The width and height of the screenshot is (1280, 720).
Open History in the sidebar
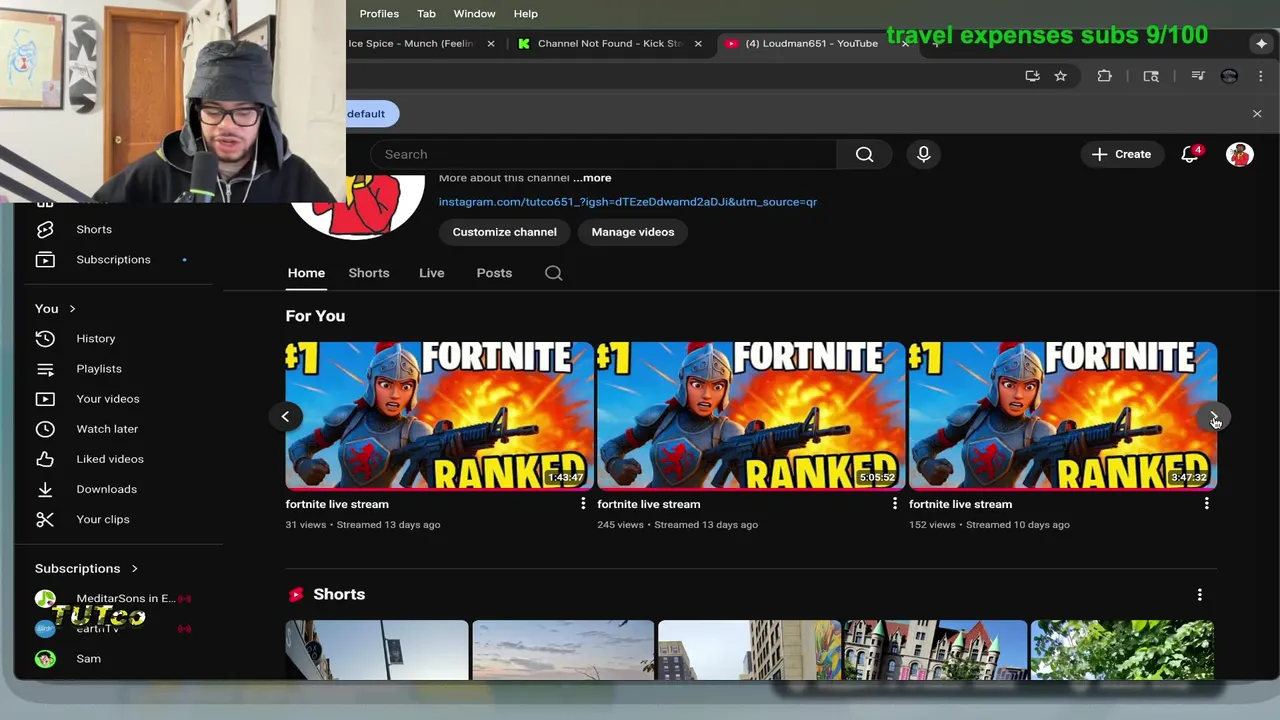(x=118, y=339)
